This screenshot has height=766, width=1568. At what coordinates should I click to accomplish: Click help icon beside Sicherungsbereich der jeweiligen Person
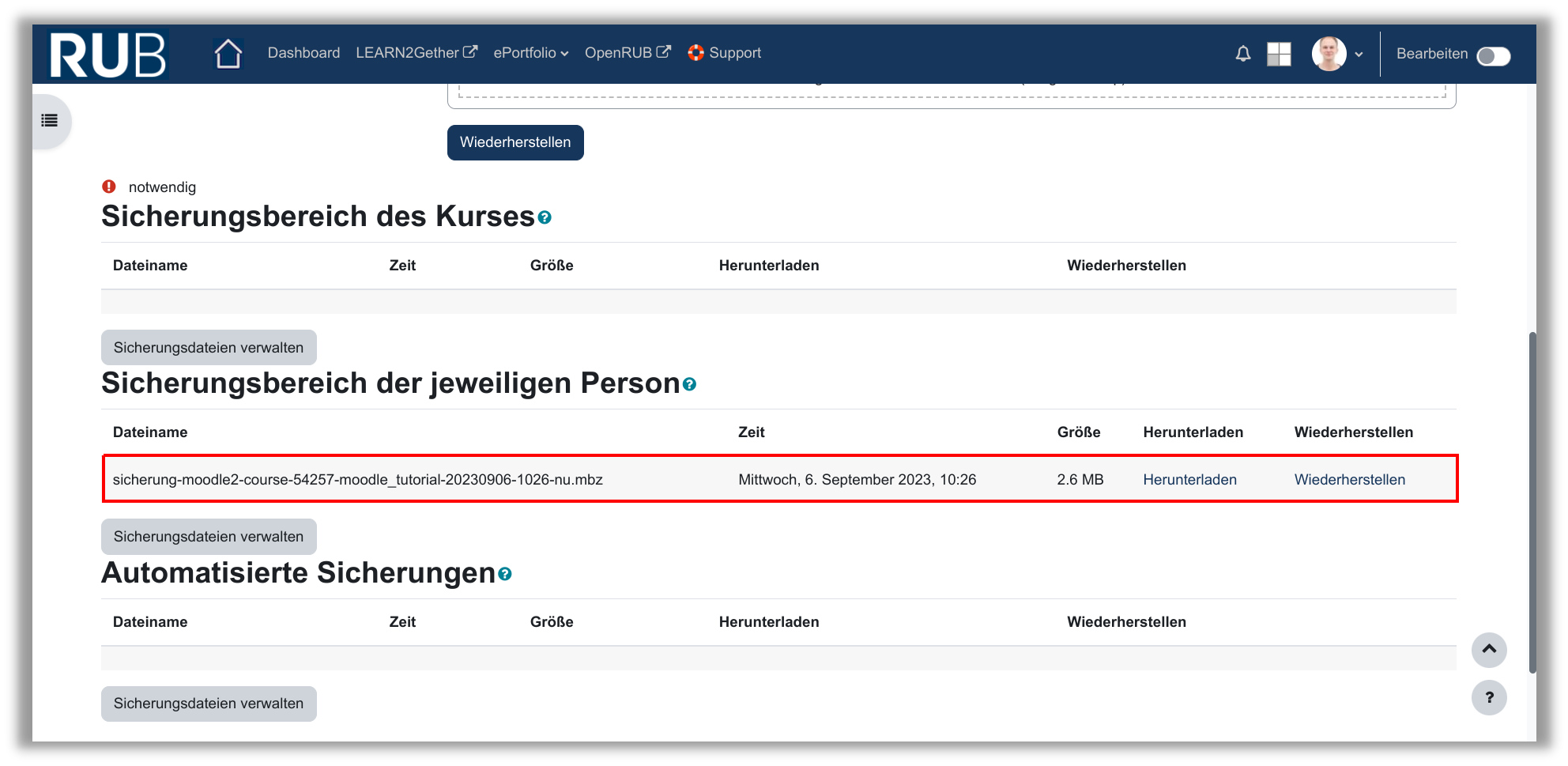click(x=689, y=384)
